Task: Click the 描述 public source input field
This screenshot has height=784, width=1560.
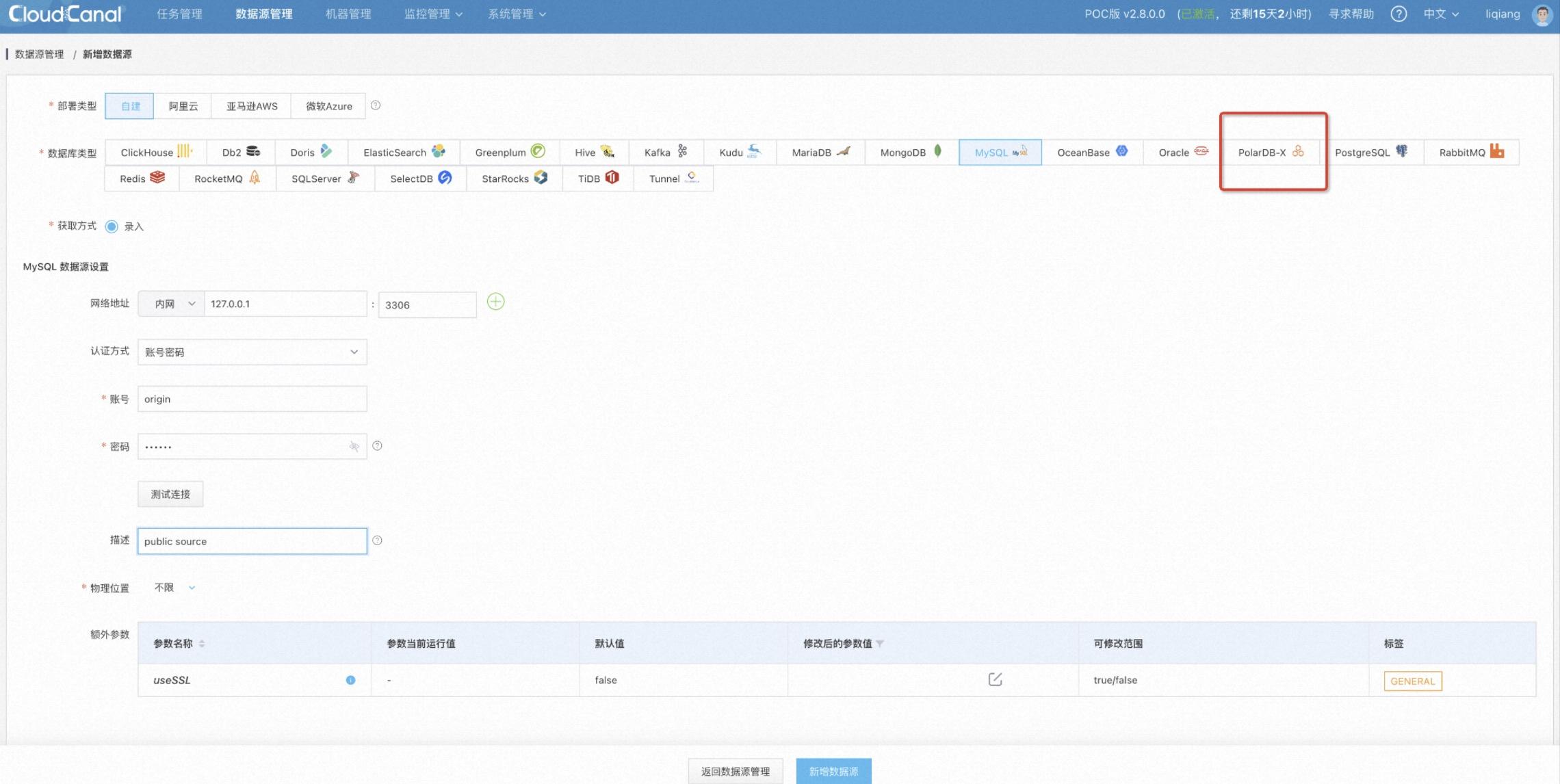Action: [252, 541]
